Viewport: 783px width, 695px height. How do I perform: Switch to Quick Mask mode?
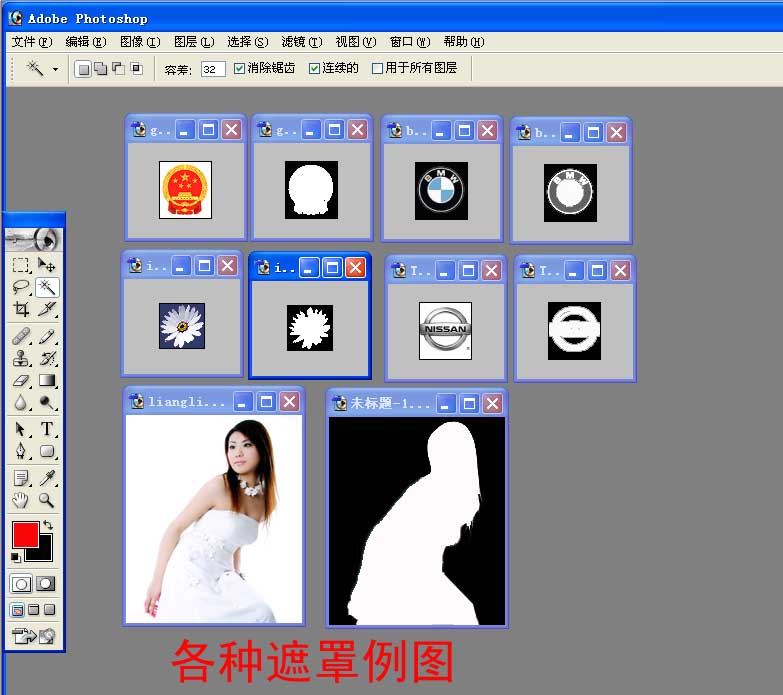(x=46, y=584)
